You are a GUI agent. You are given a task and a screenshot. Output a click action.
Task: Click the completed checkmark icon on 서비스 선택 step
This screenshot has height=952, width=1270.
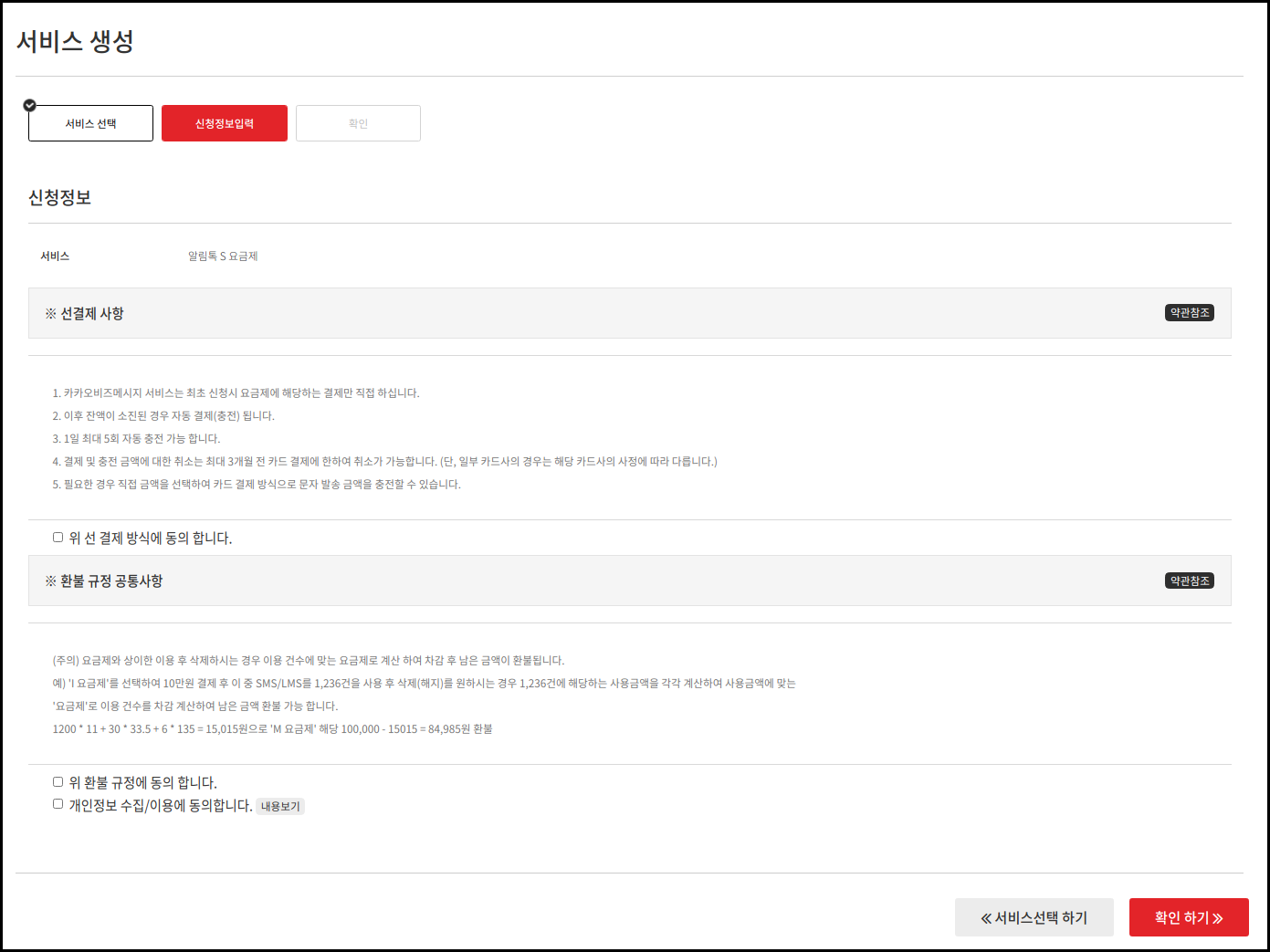29,105
